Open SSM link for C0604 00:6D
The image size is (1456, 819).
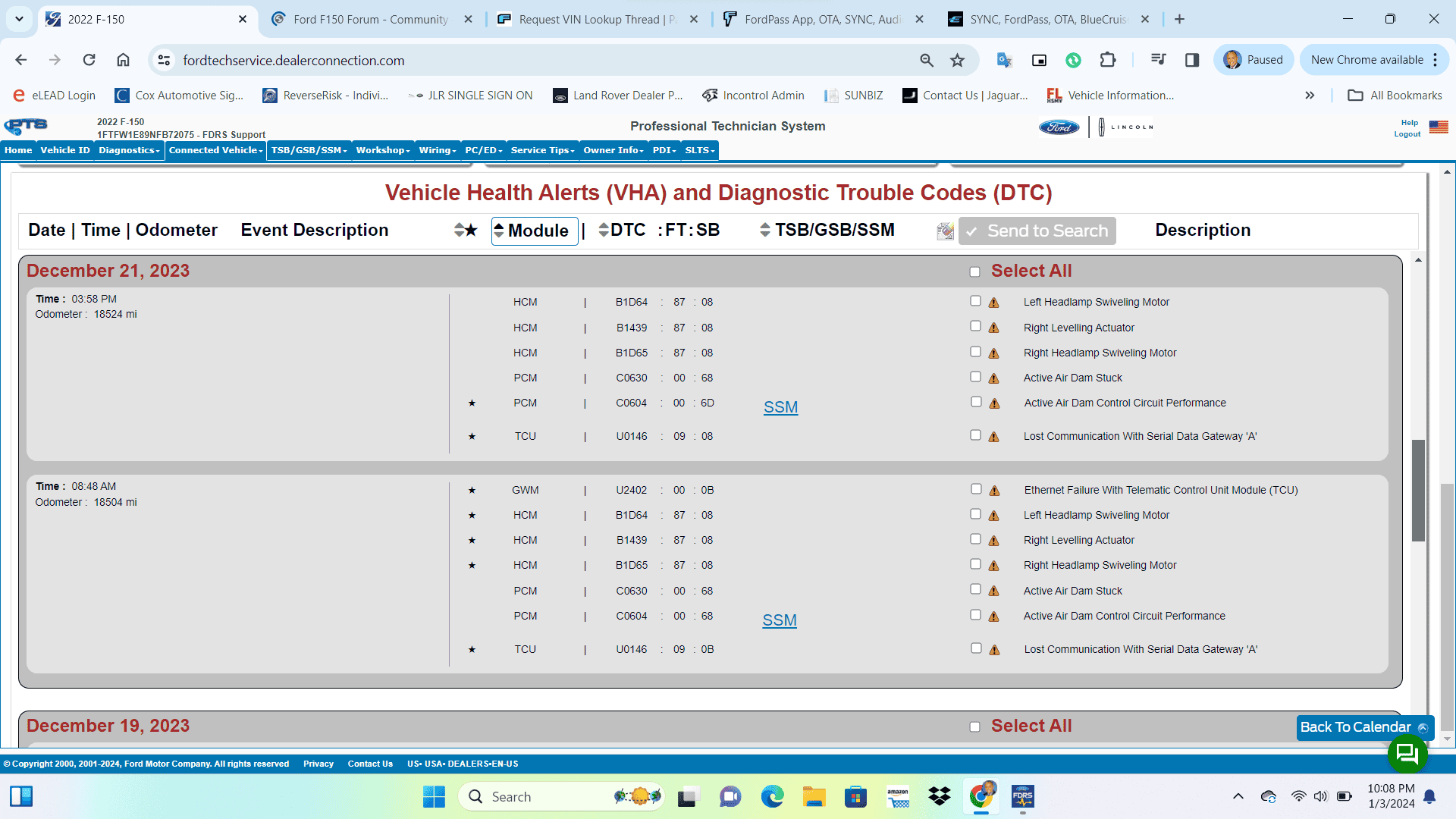click(780, 407)
